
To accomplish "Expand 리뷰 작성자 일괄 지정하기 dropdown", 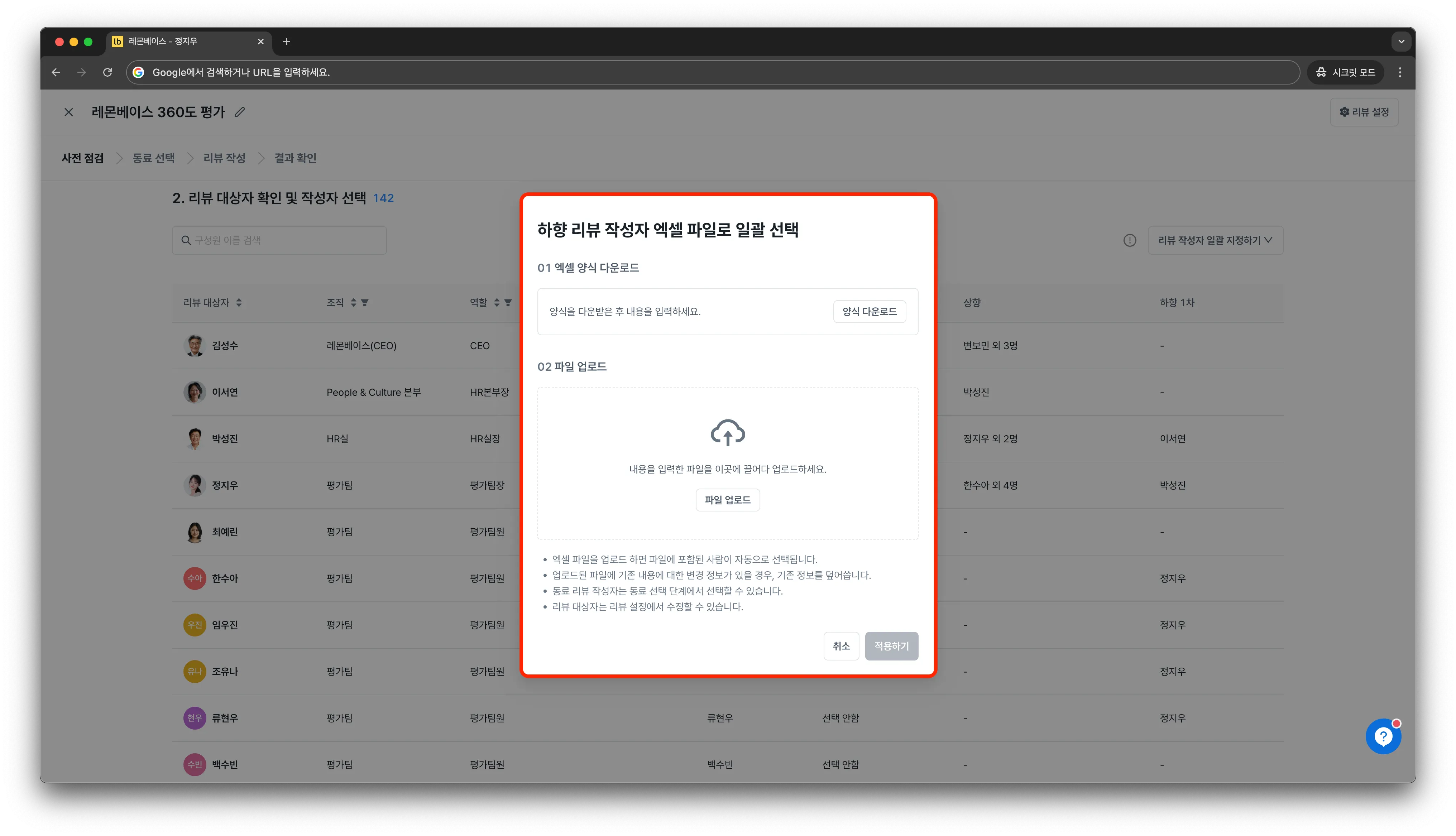I will click(1215, 241).
